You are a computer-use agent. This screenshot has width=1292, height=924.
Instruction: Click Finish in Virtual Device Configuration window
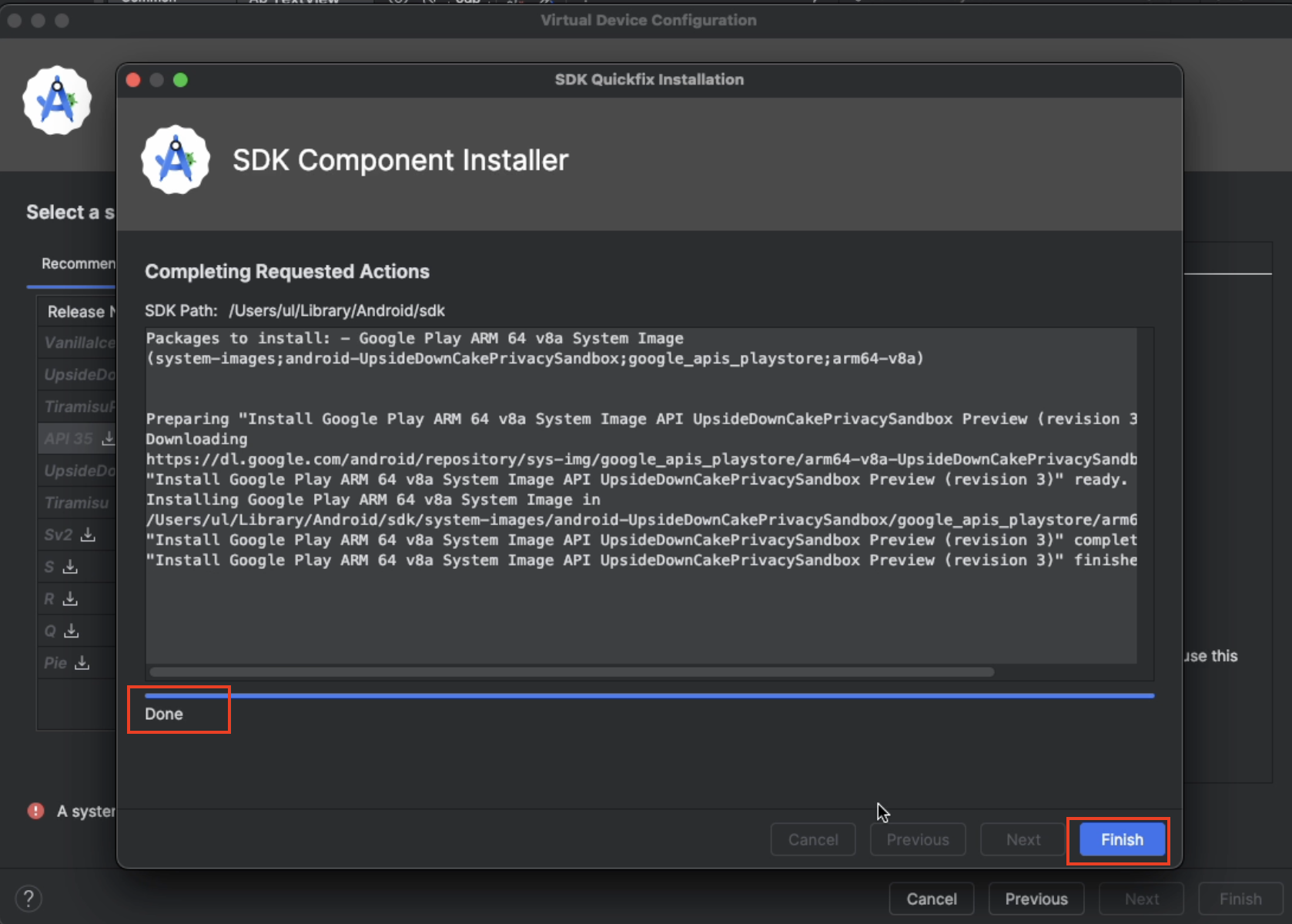[x=1240, y=899]
